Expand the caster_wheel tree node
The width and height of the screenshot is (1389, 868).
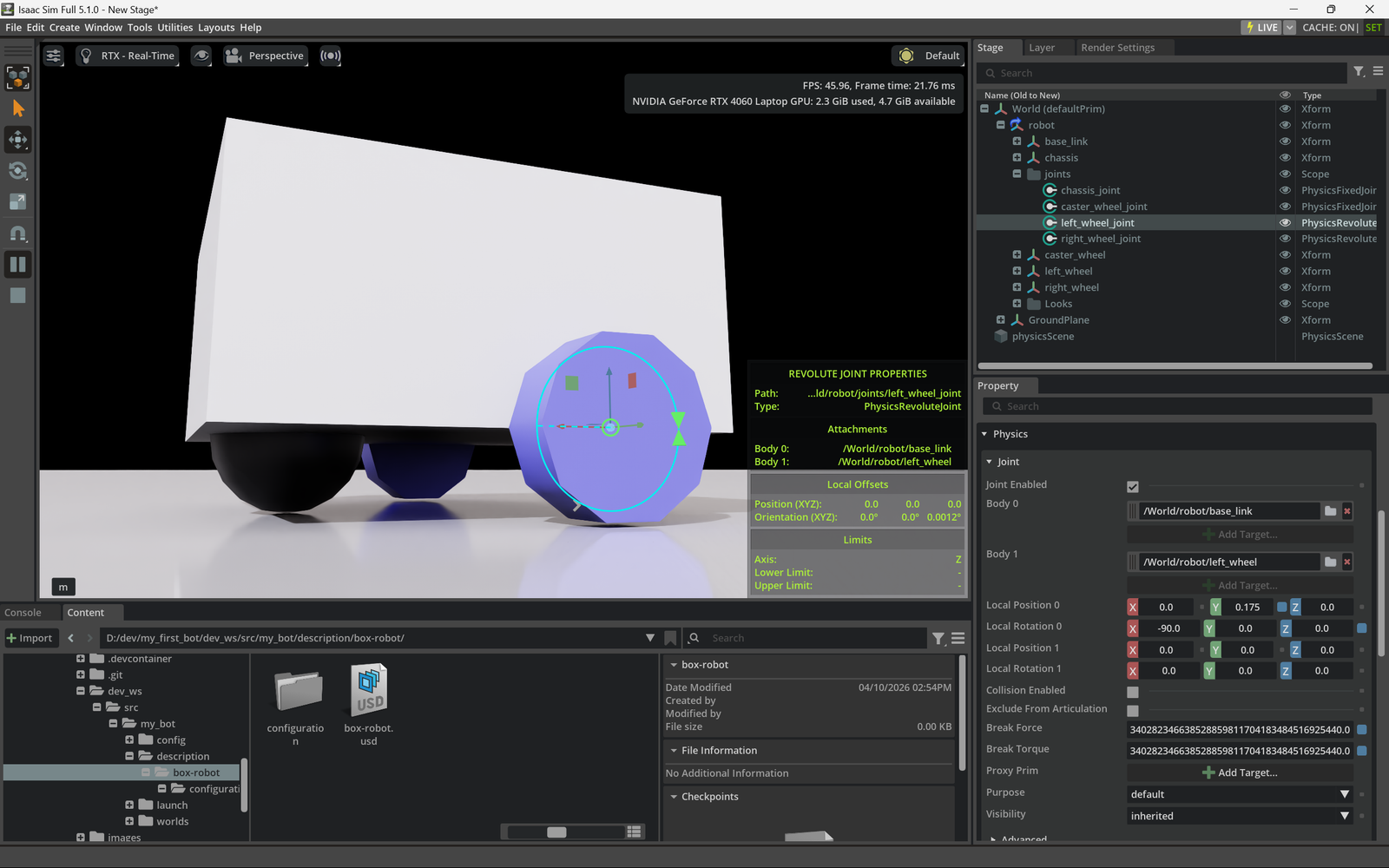pyautogui.click(x=1017, y=255)
